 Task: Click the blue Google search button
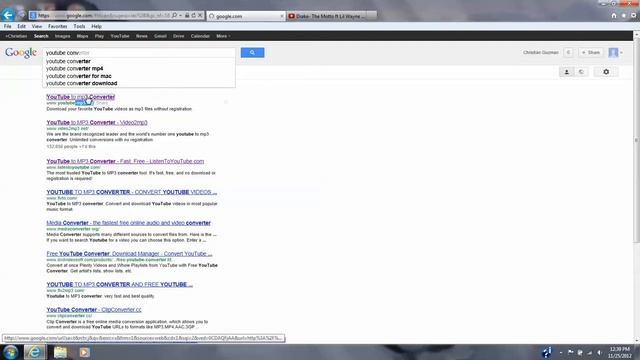(252, 53)
